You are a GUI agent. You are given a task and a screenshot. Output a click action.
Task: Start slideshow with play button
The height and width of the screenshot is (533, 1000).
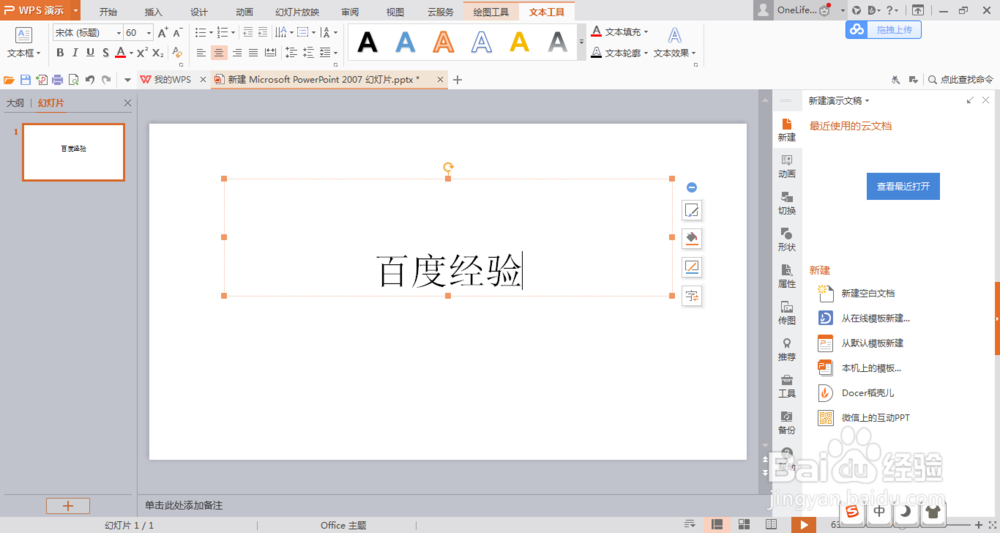804,524
